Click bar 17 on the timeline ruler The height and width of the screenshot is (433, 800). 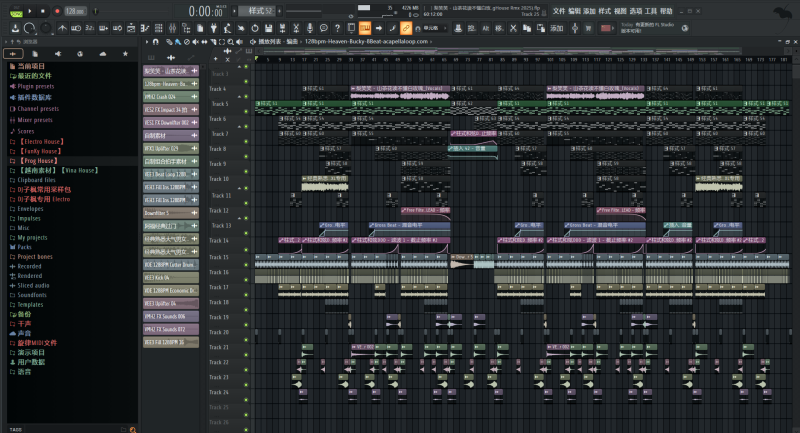[303, 60]
